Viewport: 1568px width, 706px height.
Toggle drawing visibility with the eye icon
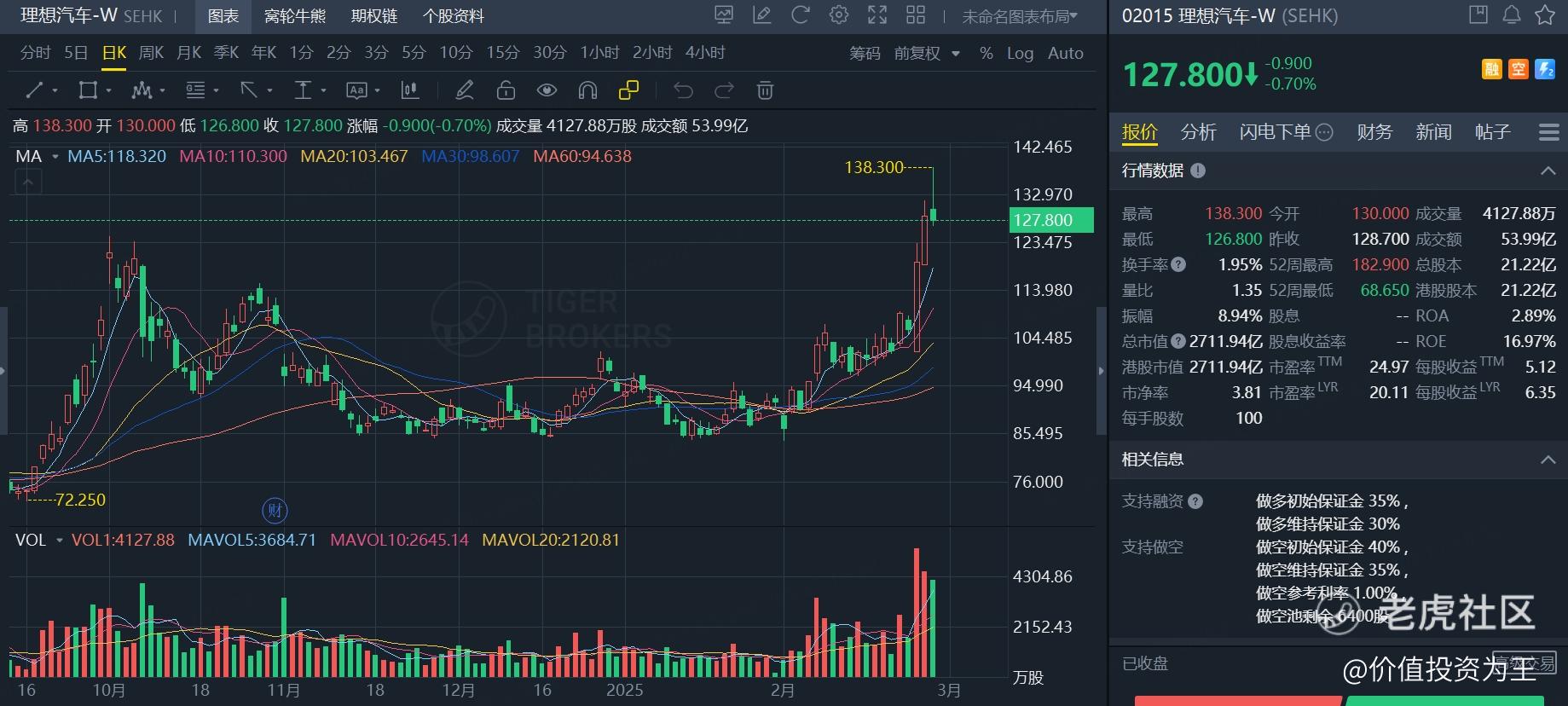547,90
